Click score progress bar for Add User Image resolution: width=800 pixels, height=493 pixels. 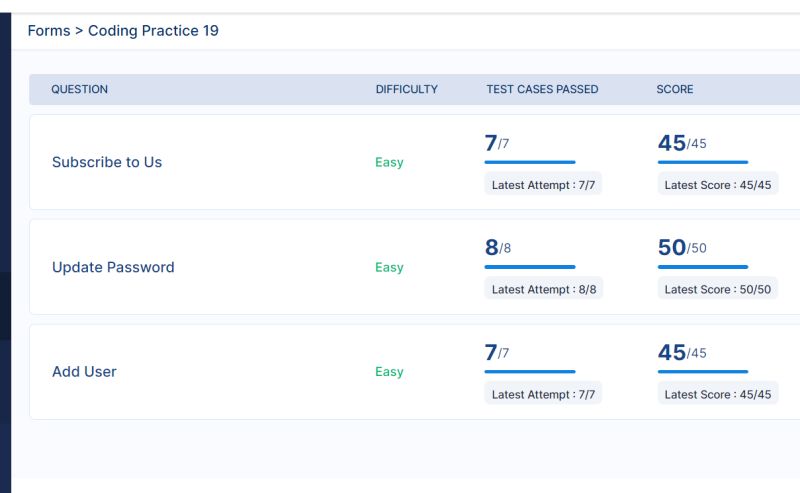click(x=703, y=372)
